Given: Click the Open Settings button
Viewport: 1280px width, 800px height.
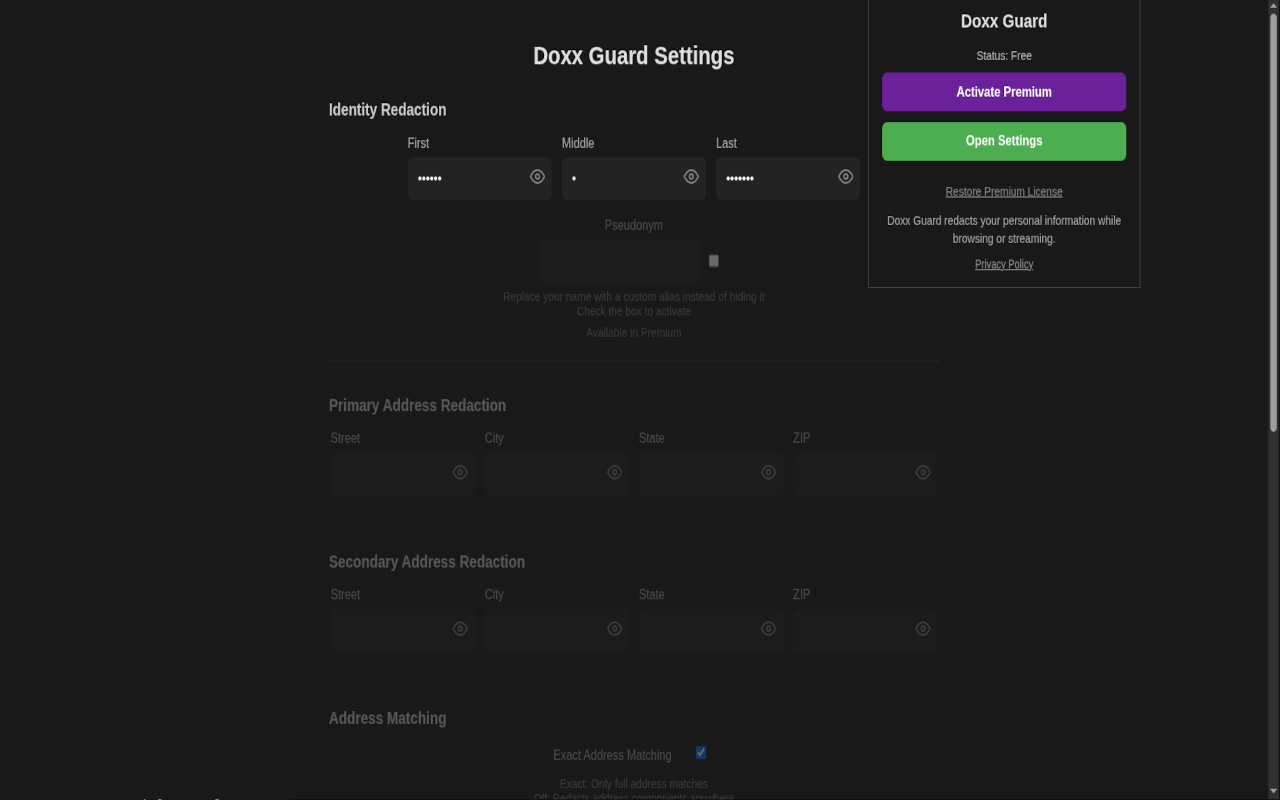Looking at the screenshot, I should tap(1004, 141).
